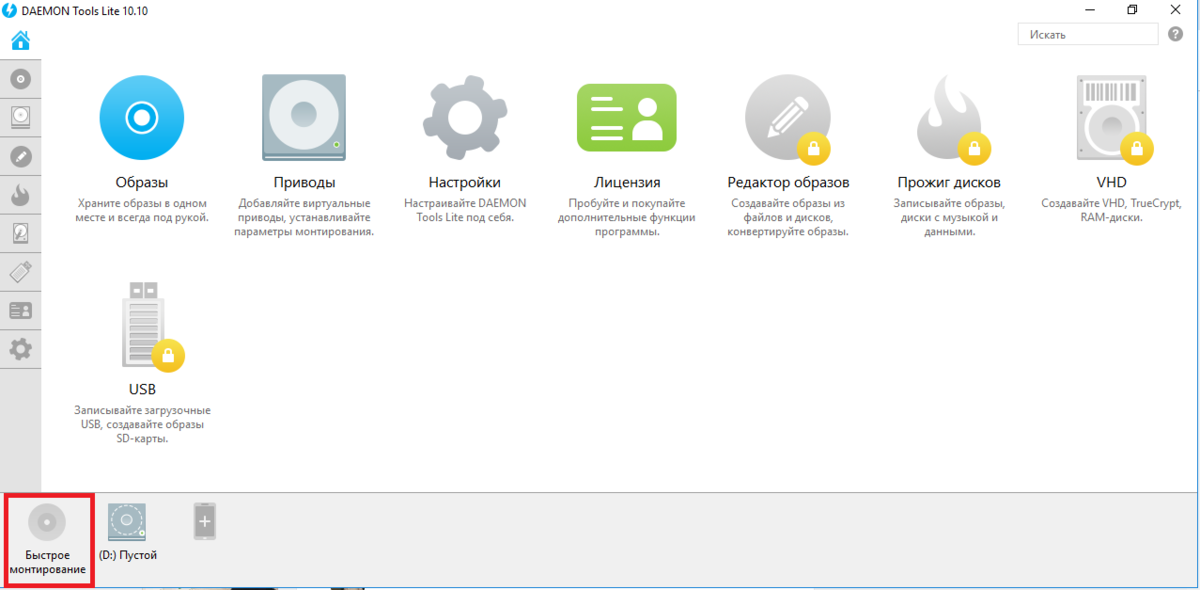Click the description "Записывайте загрузочные USB"
This screenshot has height=590, width=1200.
[142, 424]
